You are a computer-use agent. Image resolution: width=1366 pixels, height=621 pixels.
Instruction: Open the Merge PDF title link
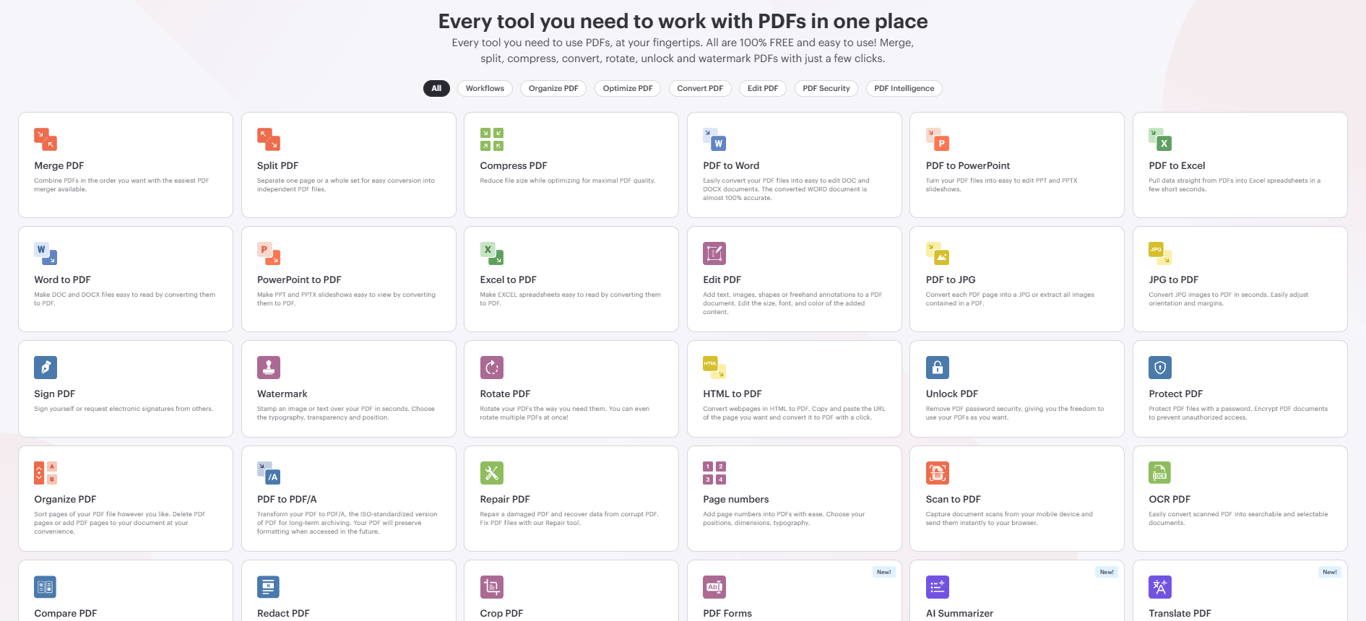click(x=59, y=166)
